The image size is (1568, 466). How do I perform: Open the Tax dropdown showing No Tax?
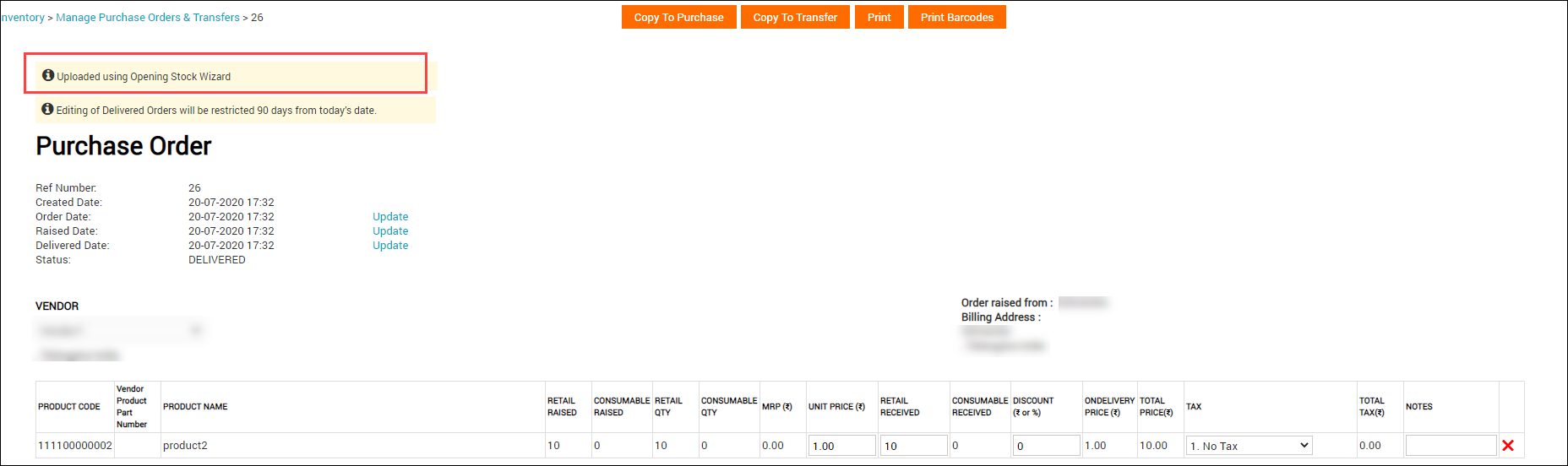tap(1249, 446)
